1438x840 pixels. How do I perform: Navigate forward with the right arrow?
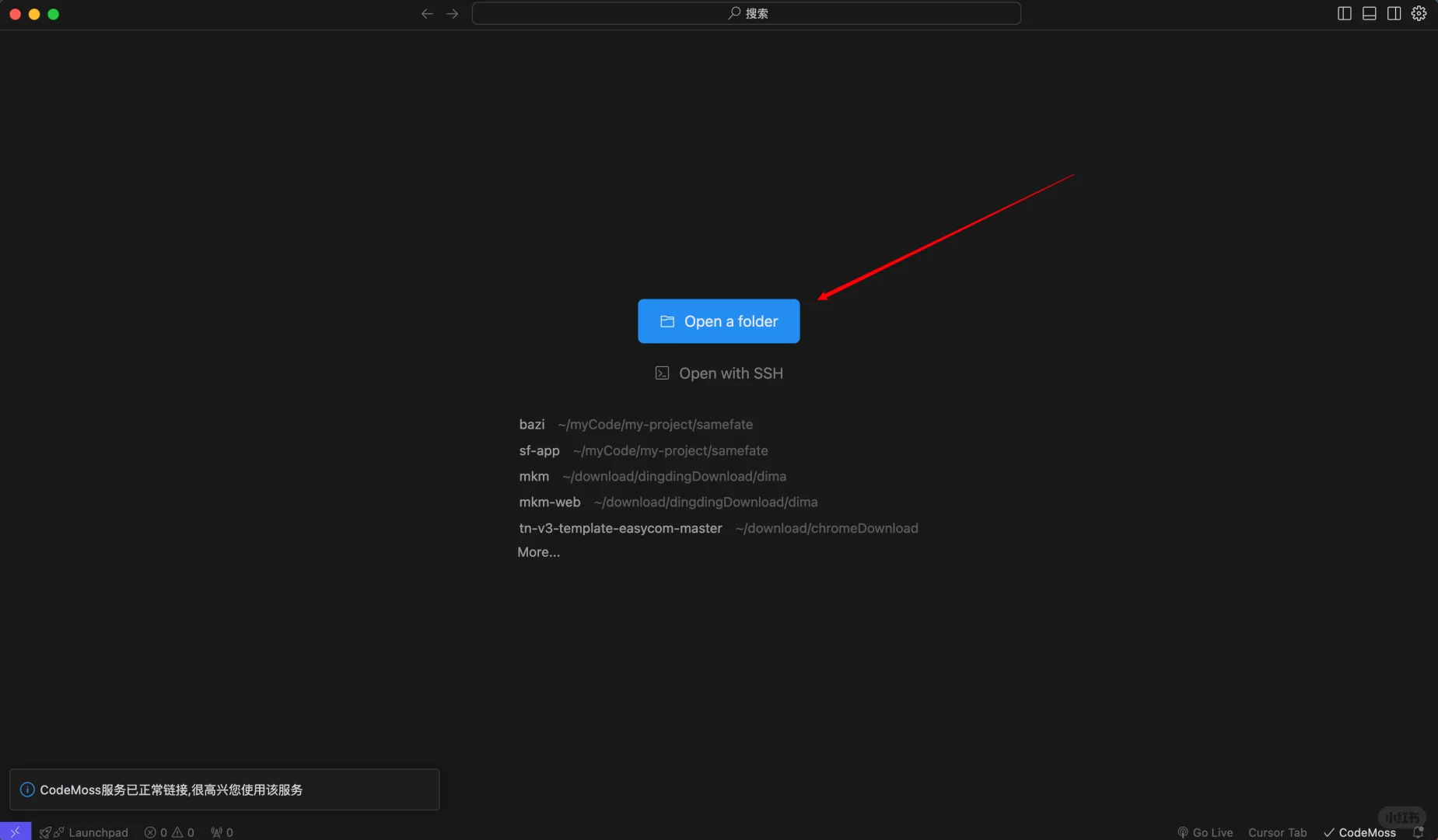click(x=452, y=13)
